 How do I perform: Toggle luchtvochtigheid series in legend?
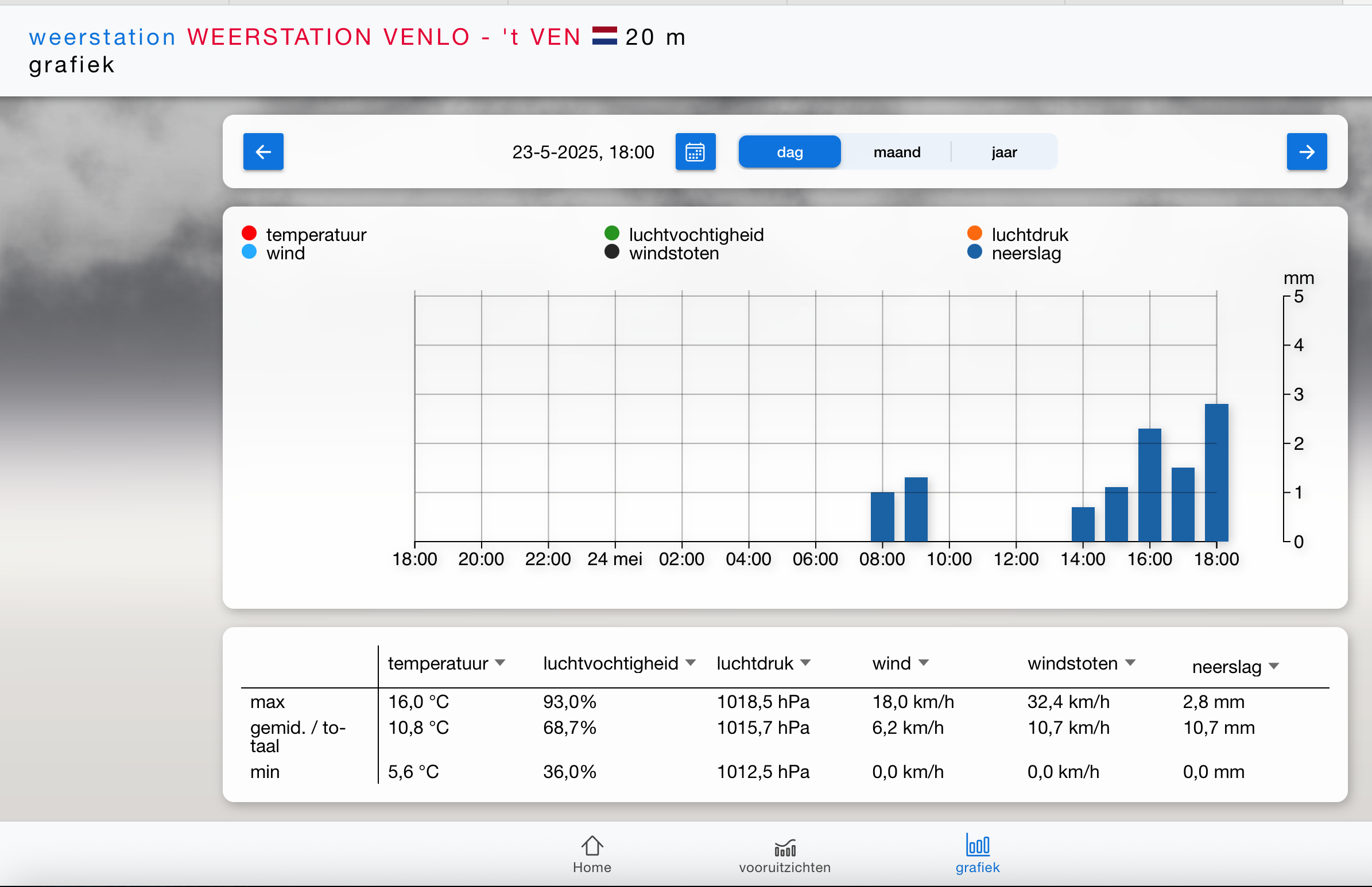696,235
